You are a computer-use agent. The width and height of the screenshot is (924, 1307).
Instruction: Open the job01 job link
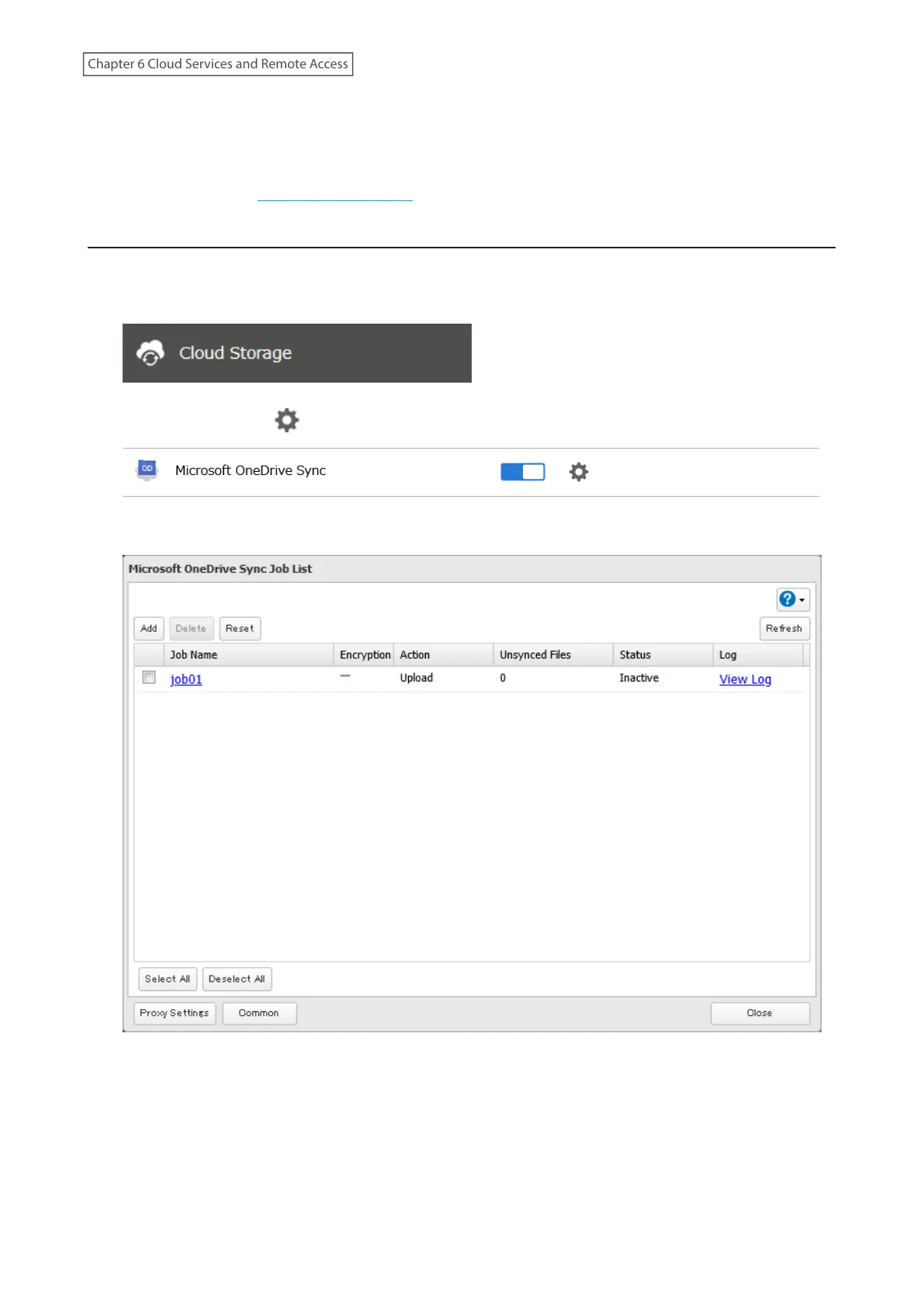186,679
